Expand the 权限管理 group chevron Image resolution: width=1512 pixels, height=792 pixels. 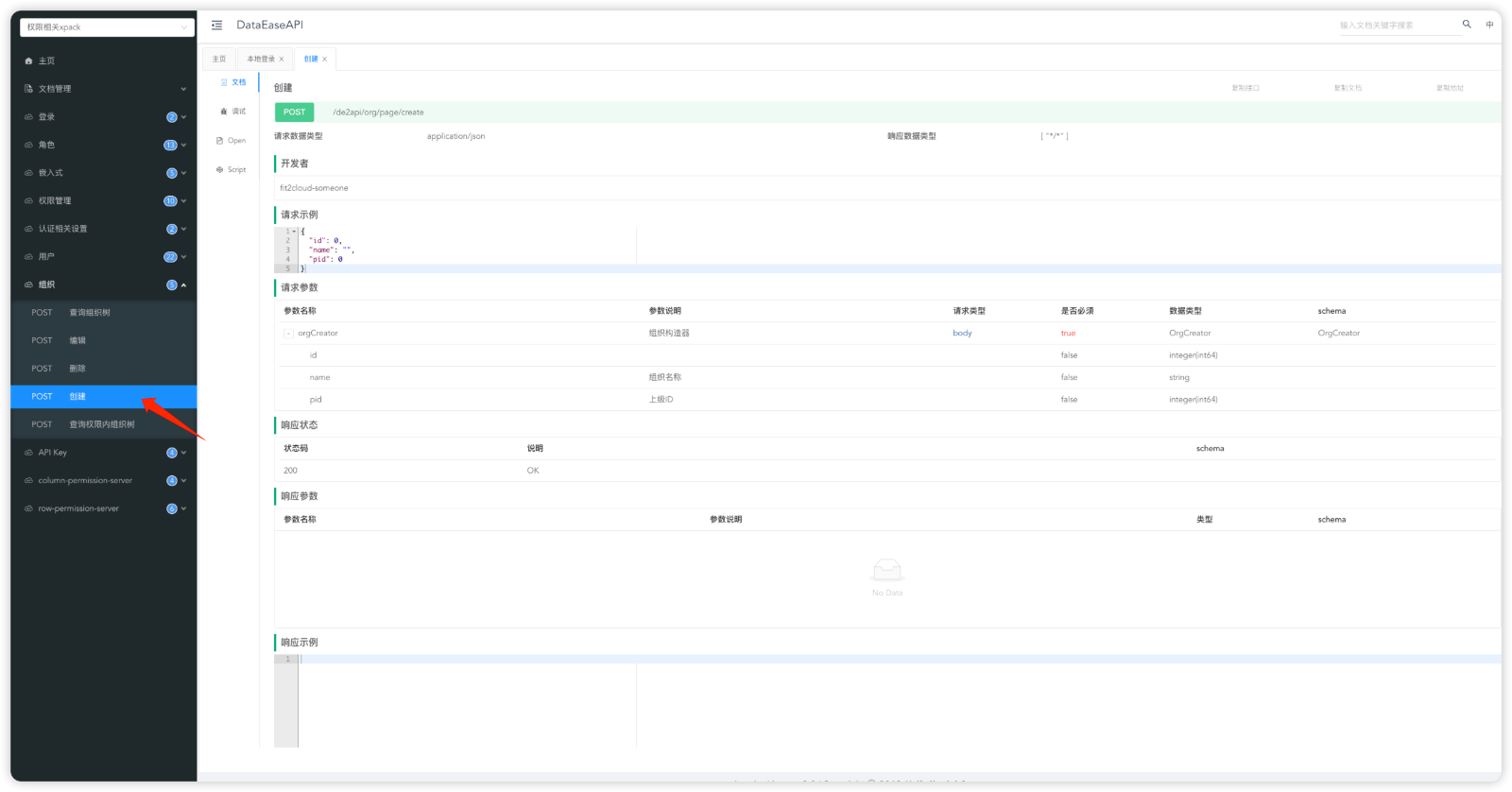point(183,200)
